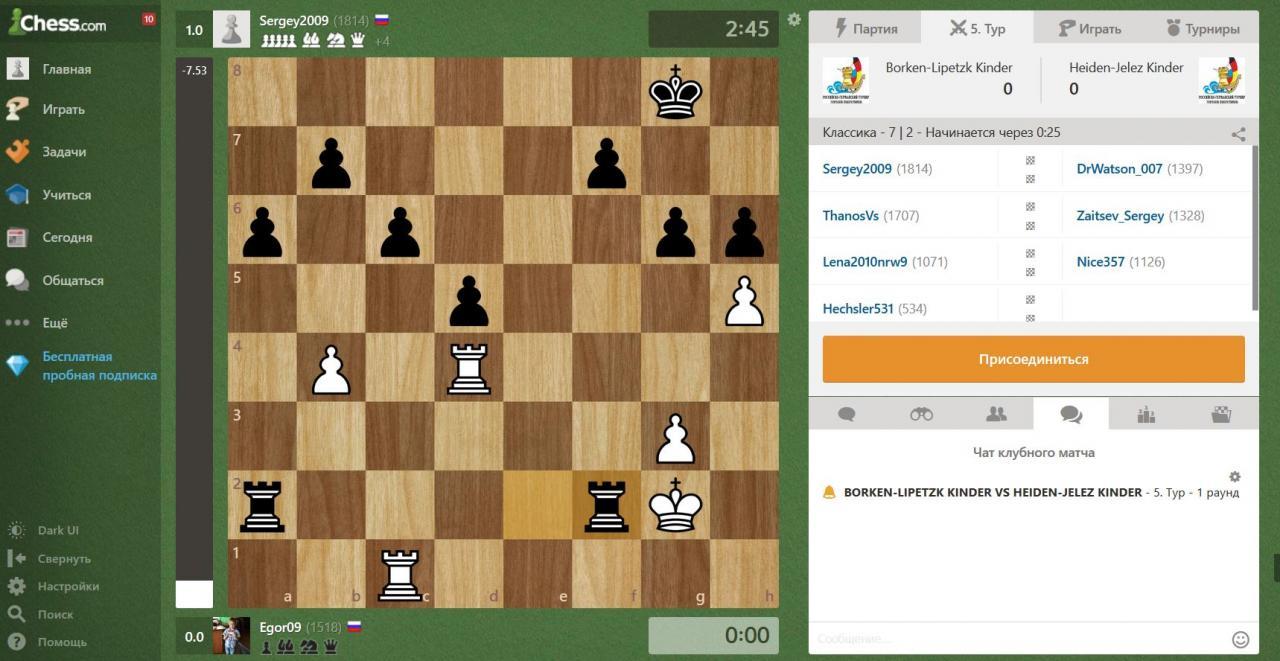Open Nice357 player profile
Screen dimensions: 1280x661
tap(1101, 262)
